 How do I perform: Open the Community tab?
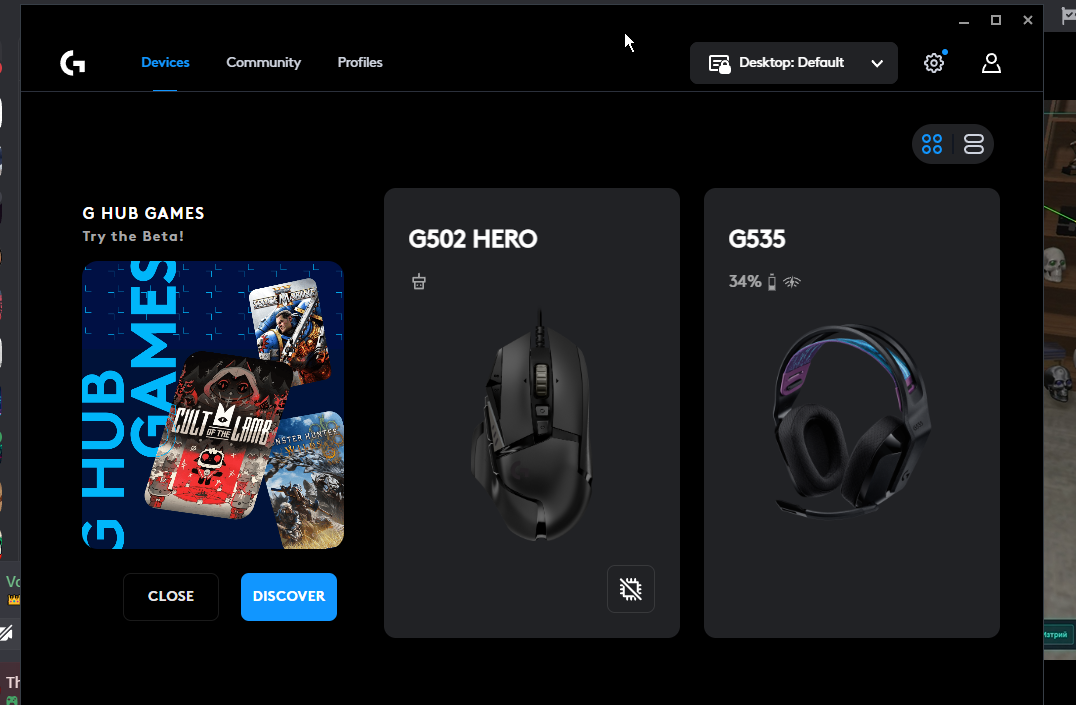pyautogui.click(x=264, y=62)
